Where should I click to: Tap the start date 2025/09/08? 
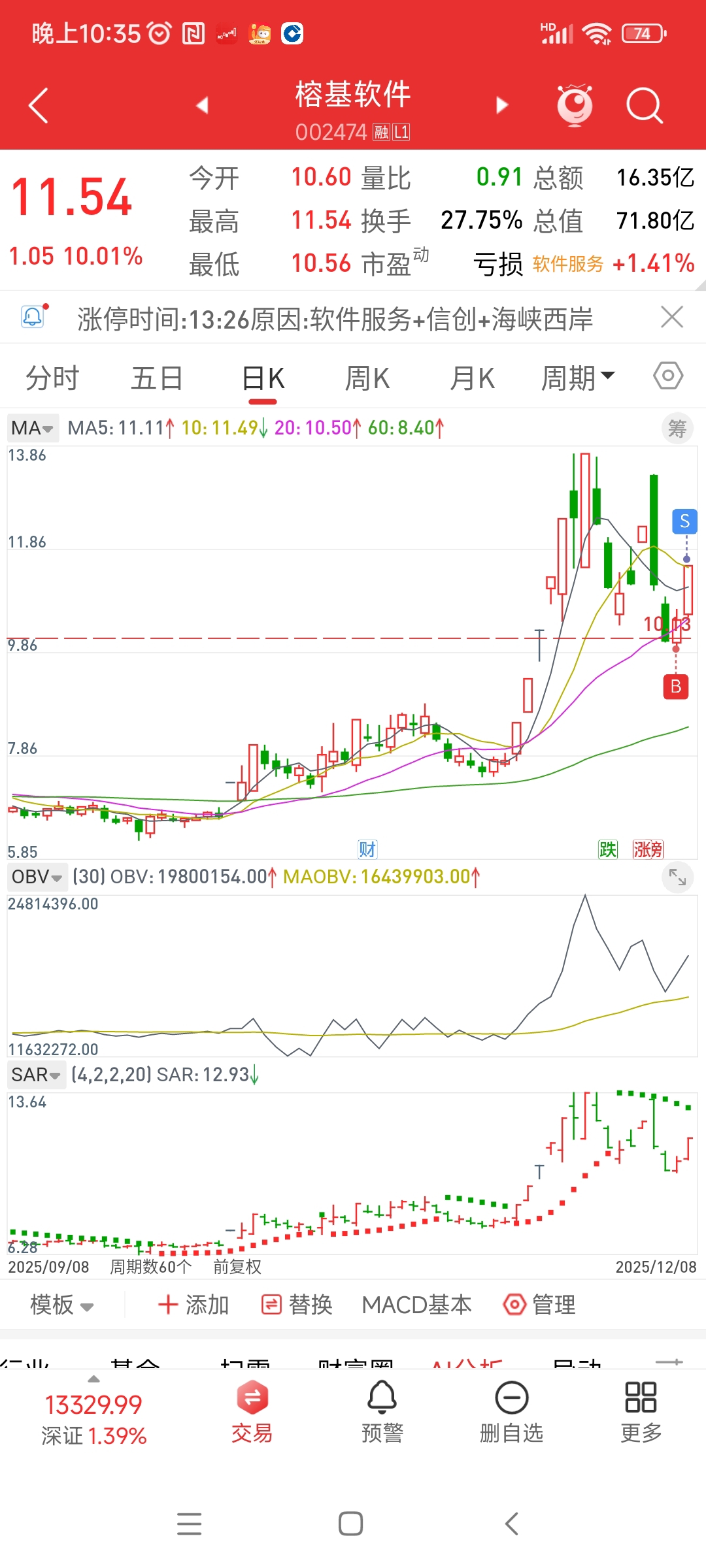coord(48,1267)
